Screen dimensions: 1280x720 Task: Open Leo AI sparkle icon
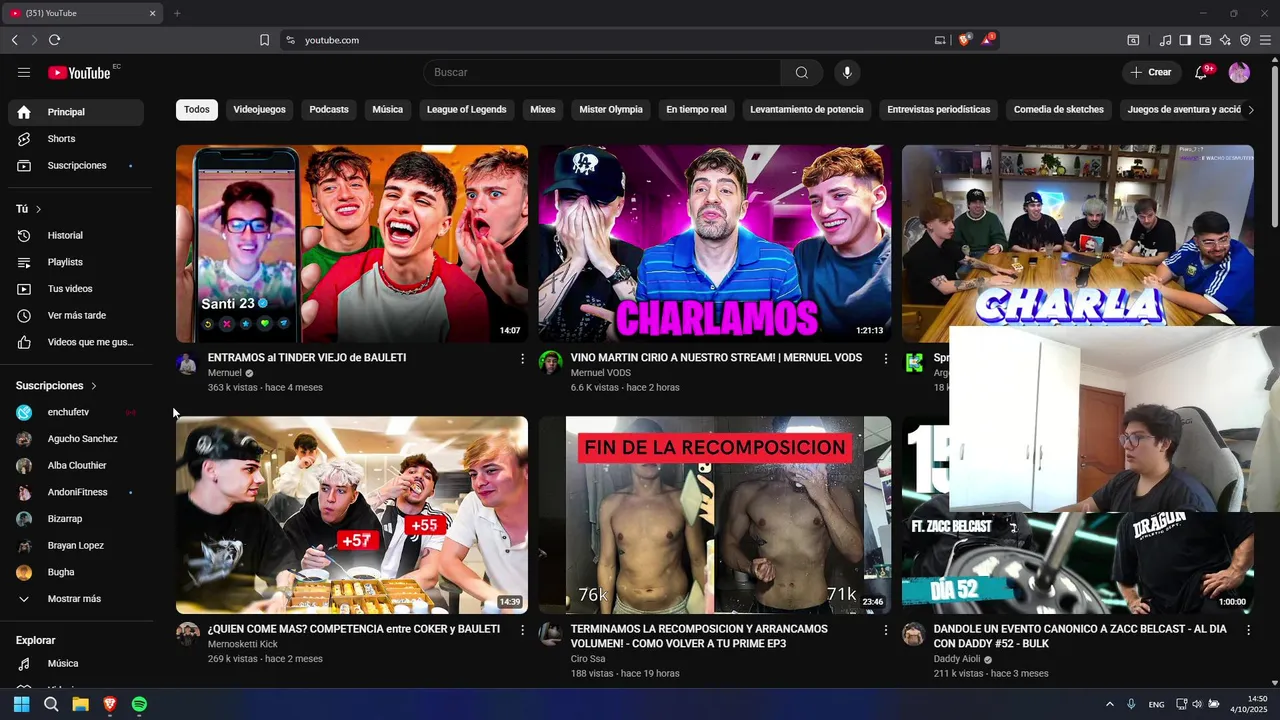(x=1225, y=40)
